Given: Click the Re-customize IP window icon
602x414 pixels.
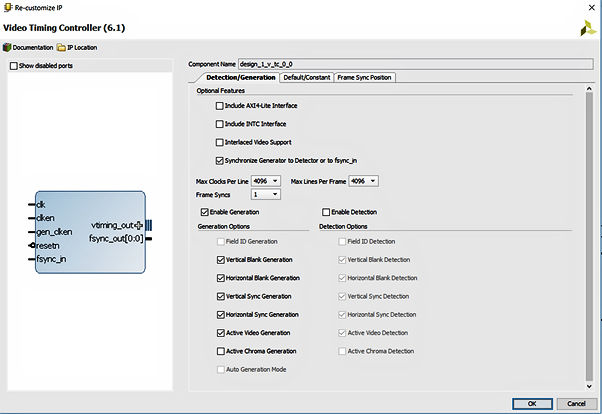Looking at the screenshot, I should (6, 6).
